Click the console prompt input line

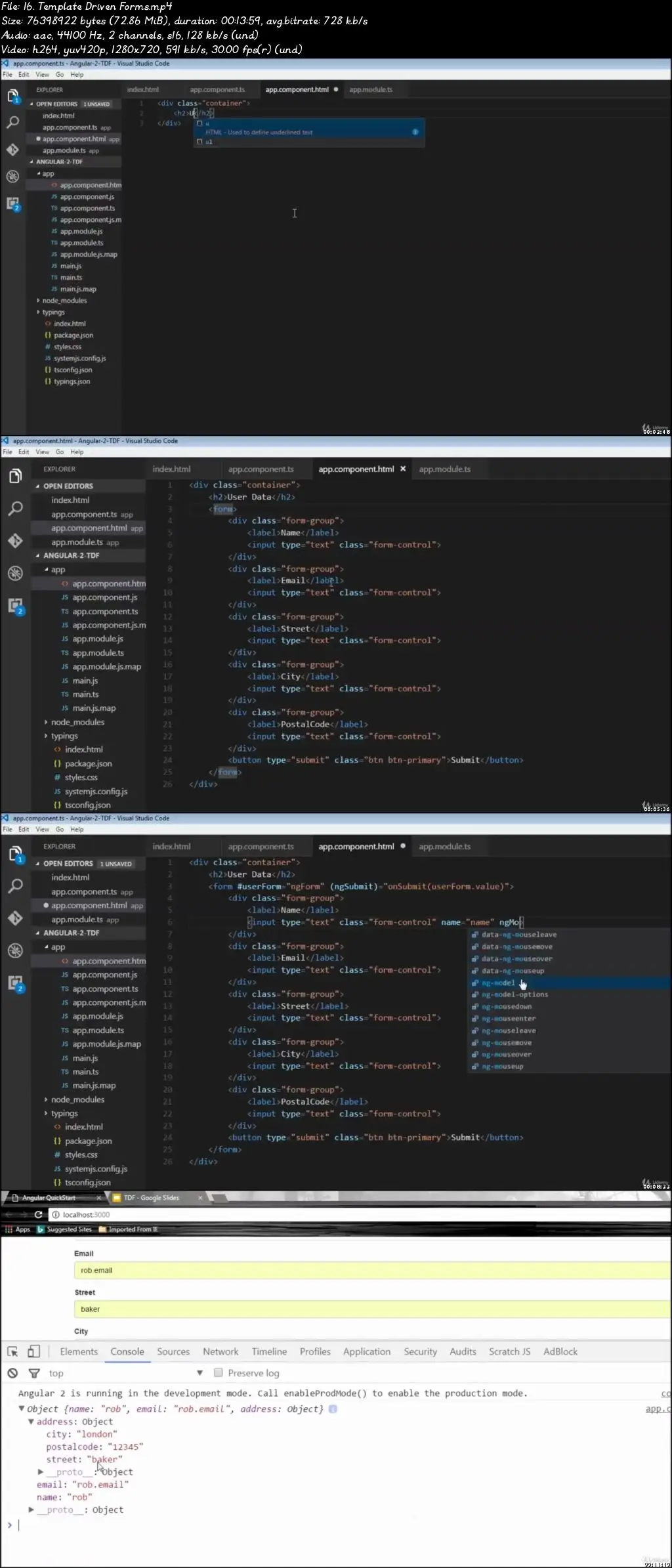tap(341, 1525)
